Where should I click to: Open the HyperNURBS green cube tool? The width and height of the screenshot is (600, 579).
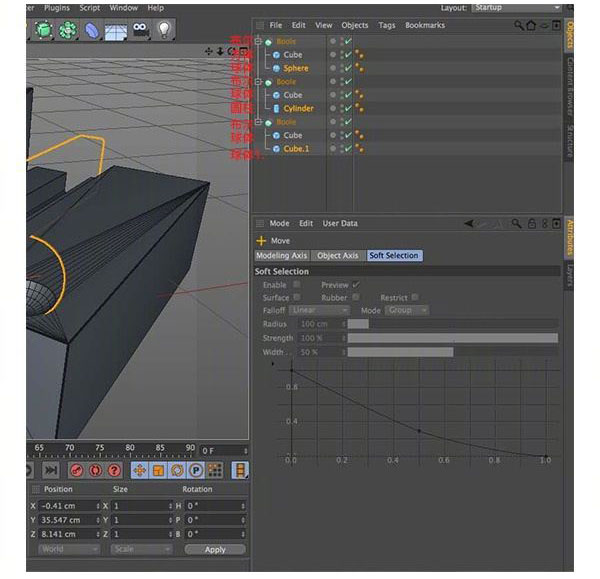(44, 30)
